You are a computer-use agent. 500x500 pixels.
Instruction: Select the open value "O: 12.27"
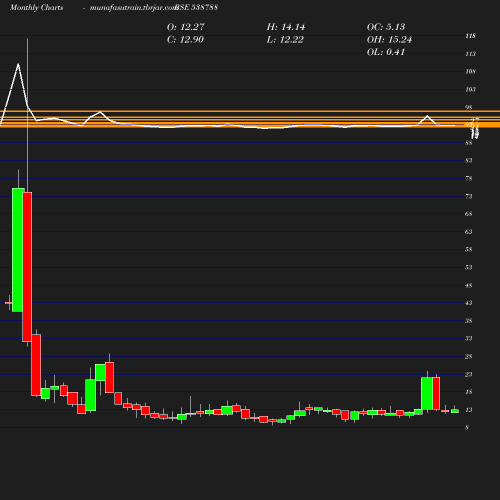(x=186, y=27)
